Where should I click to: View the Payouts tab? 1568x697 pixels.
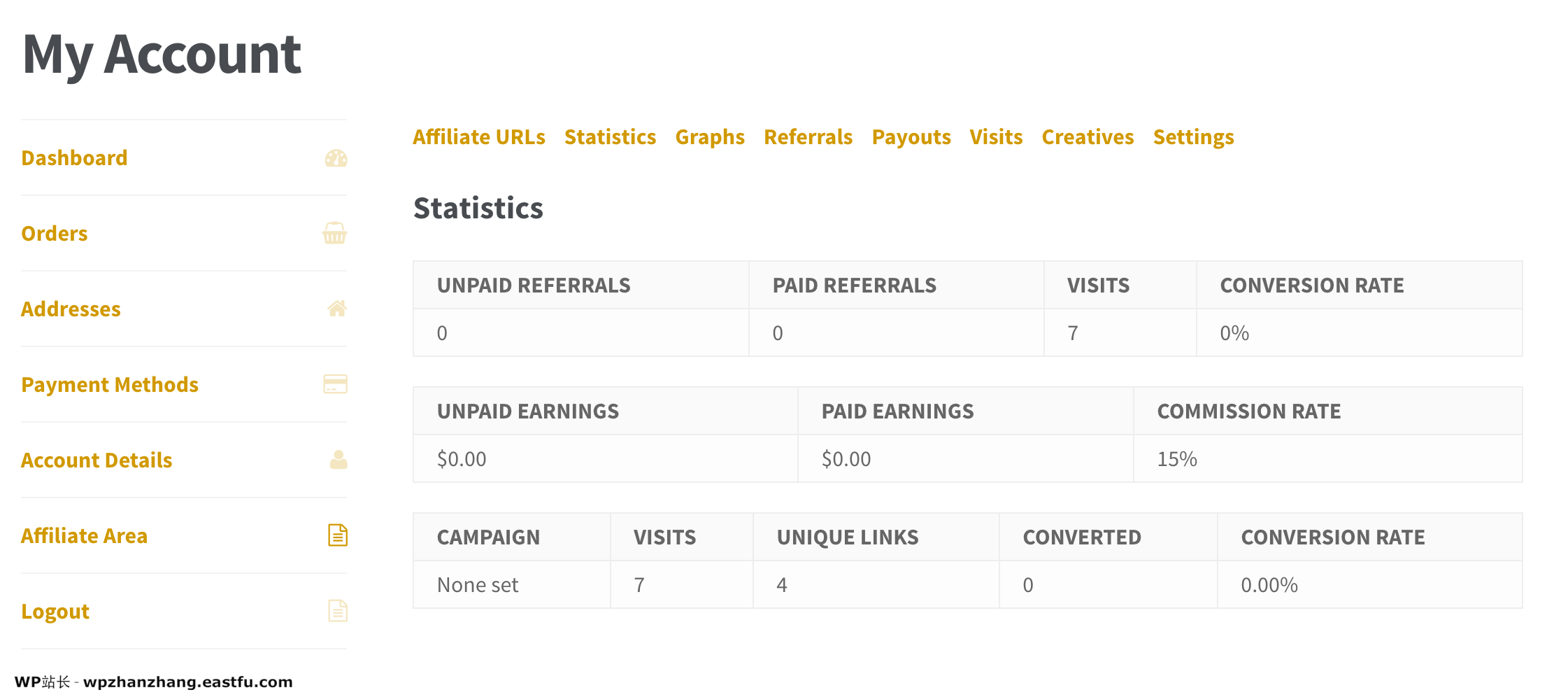click(911, 137)
